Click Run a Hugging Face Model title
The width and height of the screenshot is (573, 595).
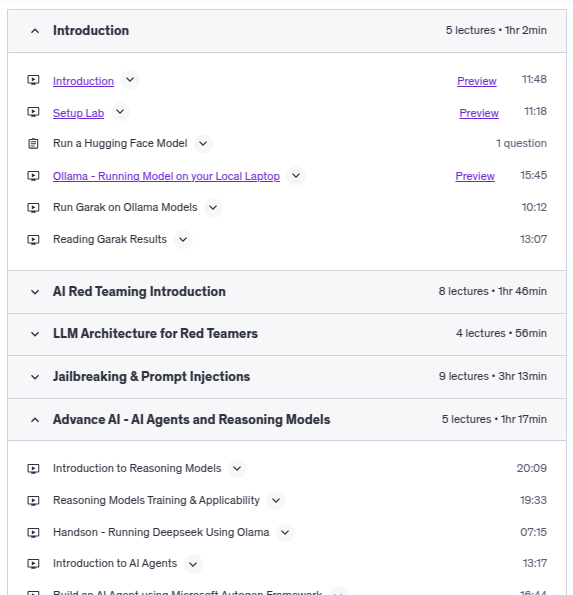coord(120,143)
